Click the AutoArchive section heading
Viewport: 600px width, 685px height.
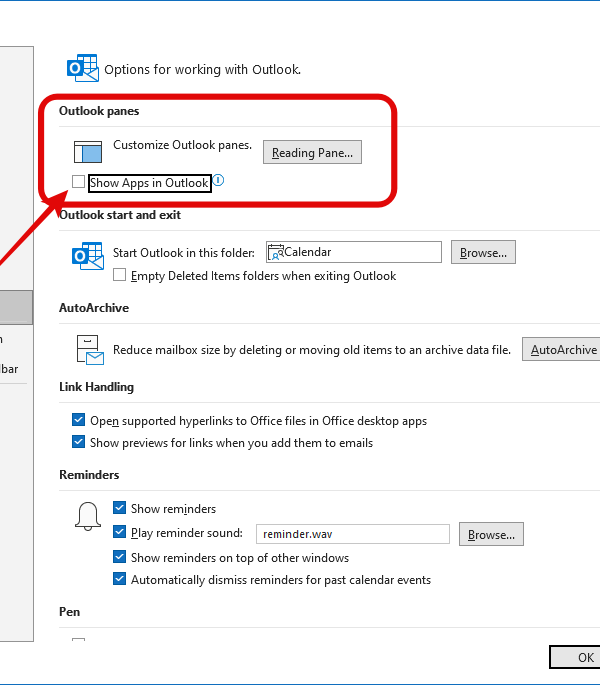[x=94, y=308]
